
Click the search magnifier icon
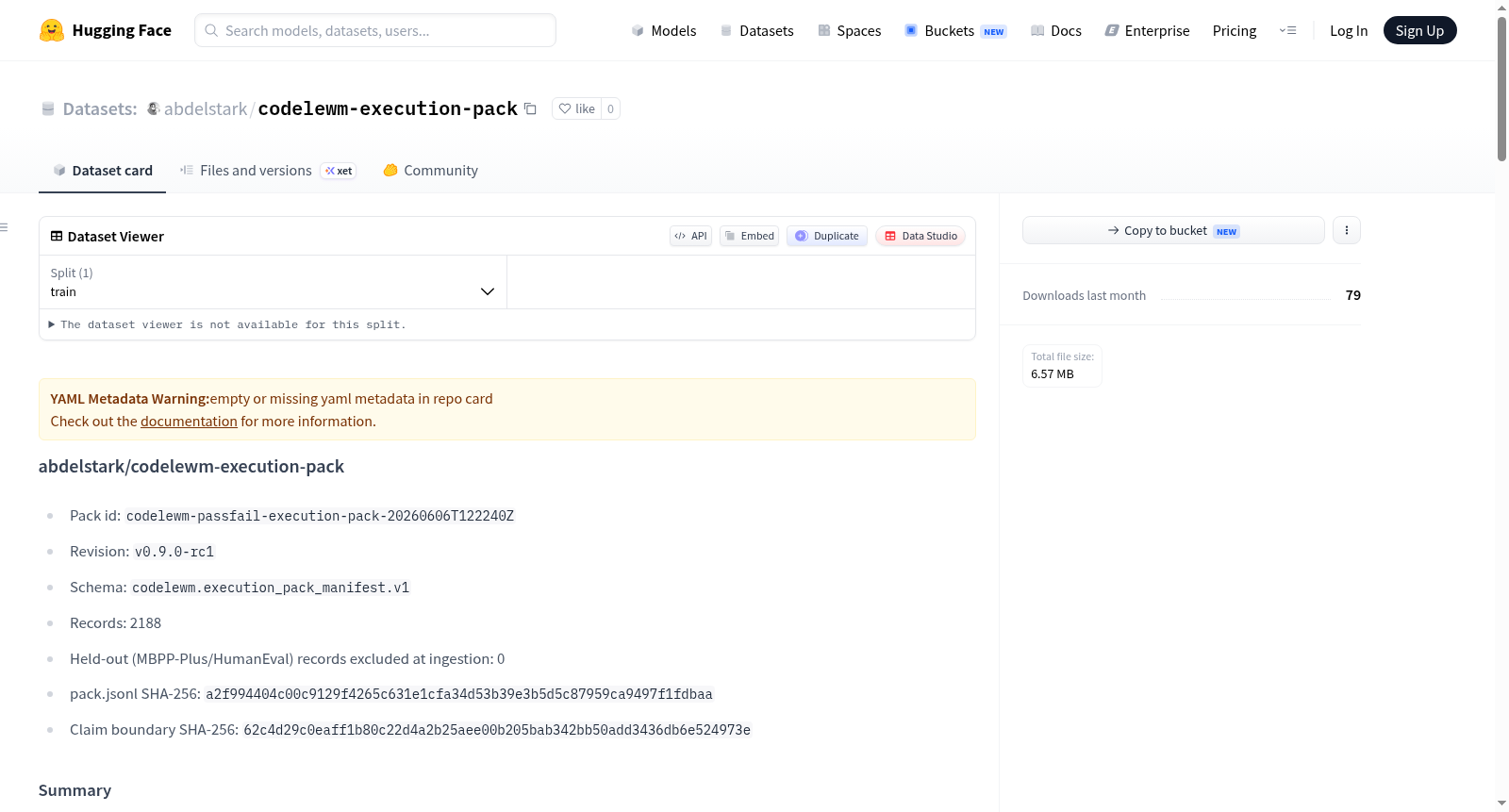pyautogui.click(x=211, y=30)
